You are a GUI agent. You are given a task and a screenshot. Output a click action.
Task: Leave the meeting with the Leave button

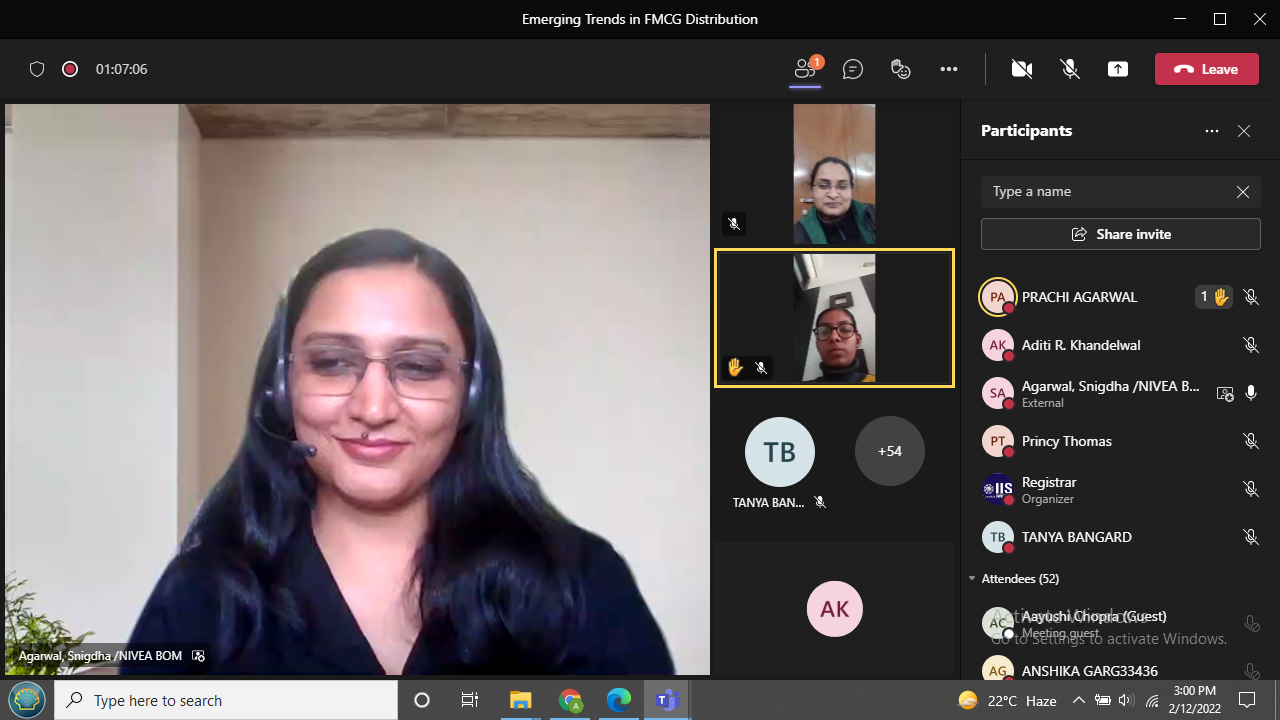click(1206, 69)
